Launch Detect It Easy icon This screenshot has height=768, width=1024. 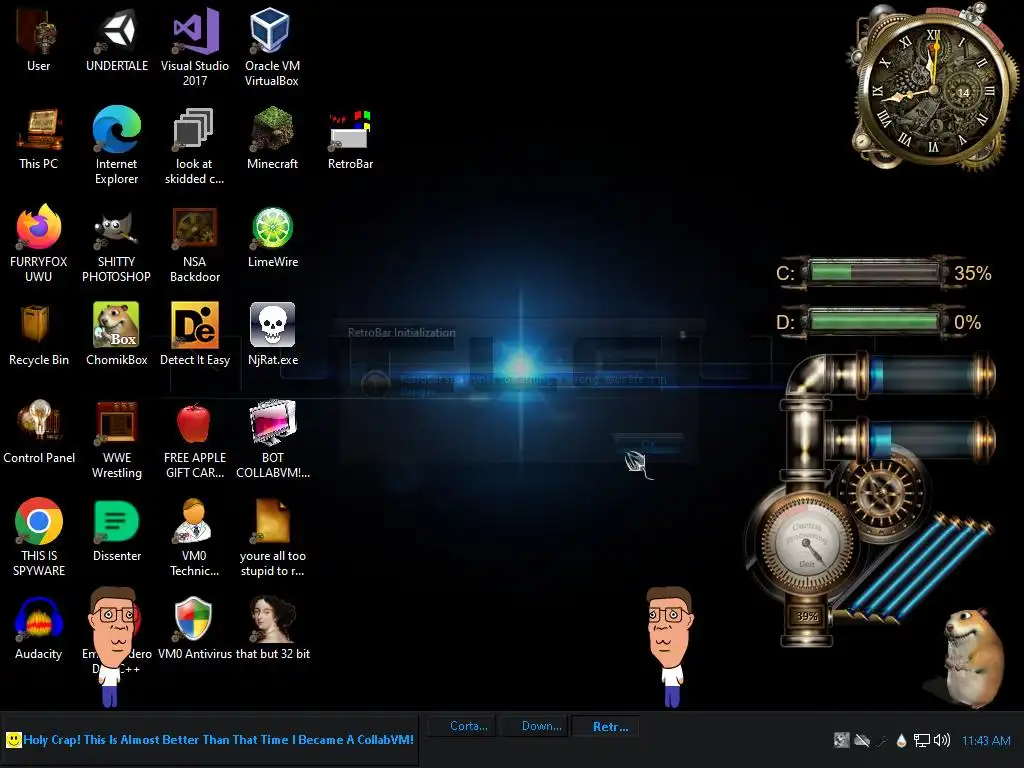coord(195,334)
